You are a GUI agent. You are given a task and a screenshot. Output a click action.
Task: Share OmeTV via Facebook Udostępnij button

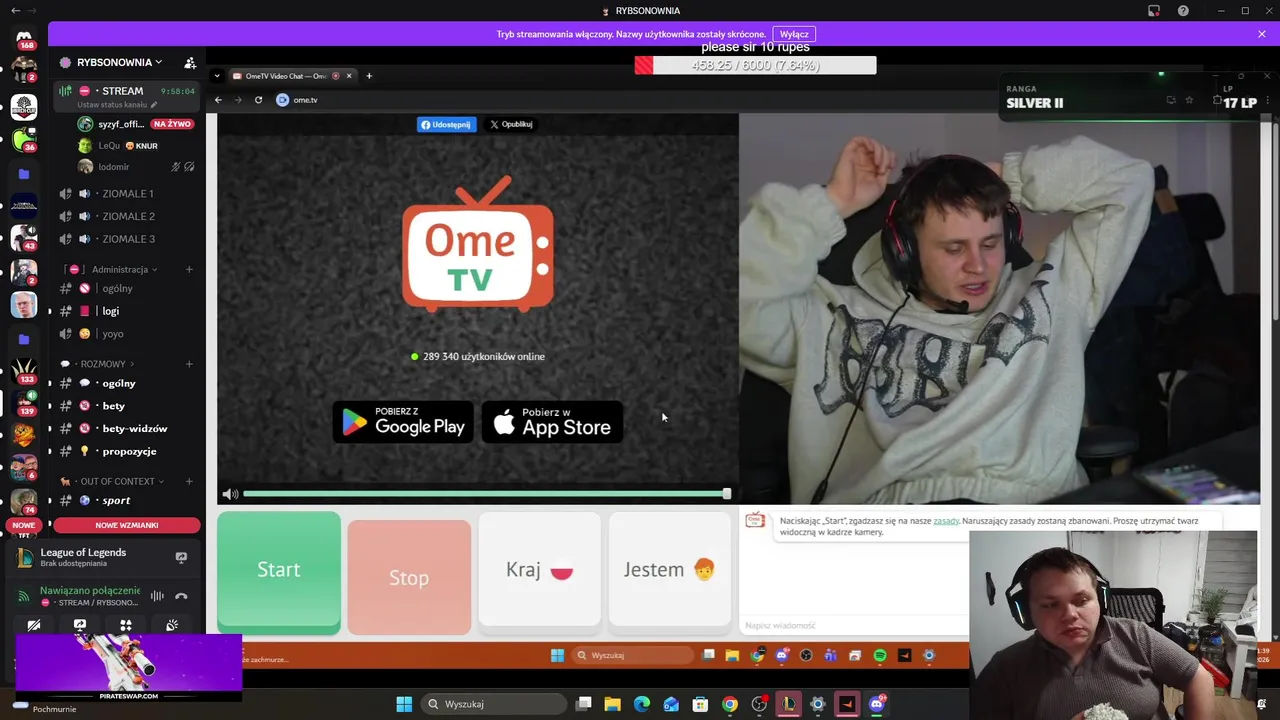tap(446, 124)
